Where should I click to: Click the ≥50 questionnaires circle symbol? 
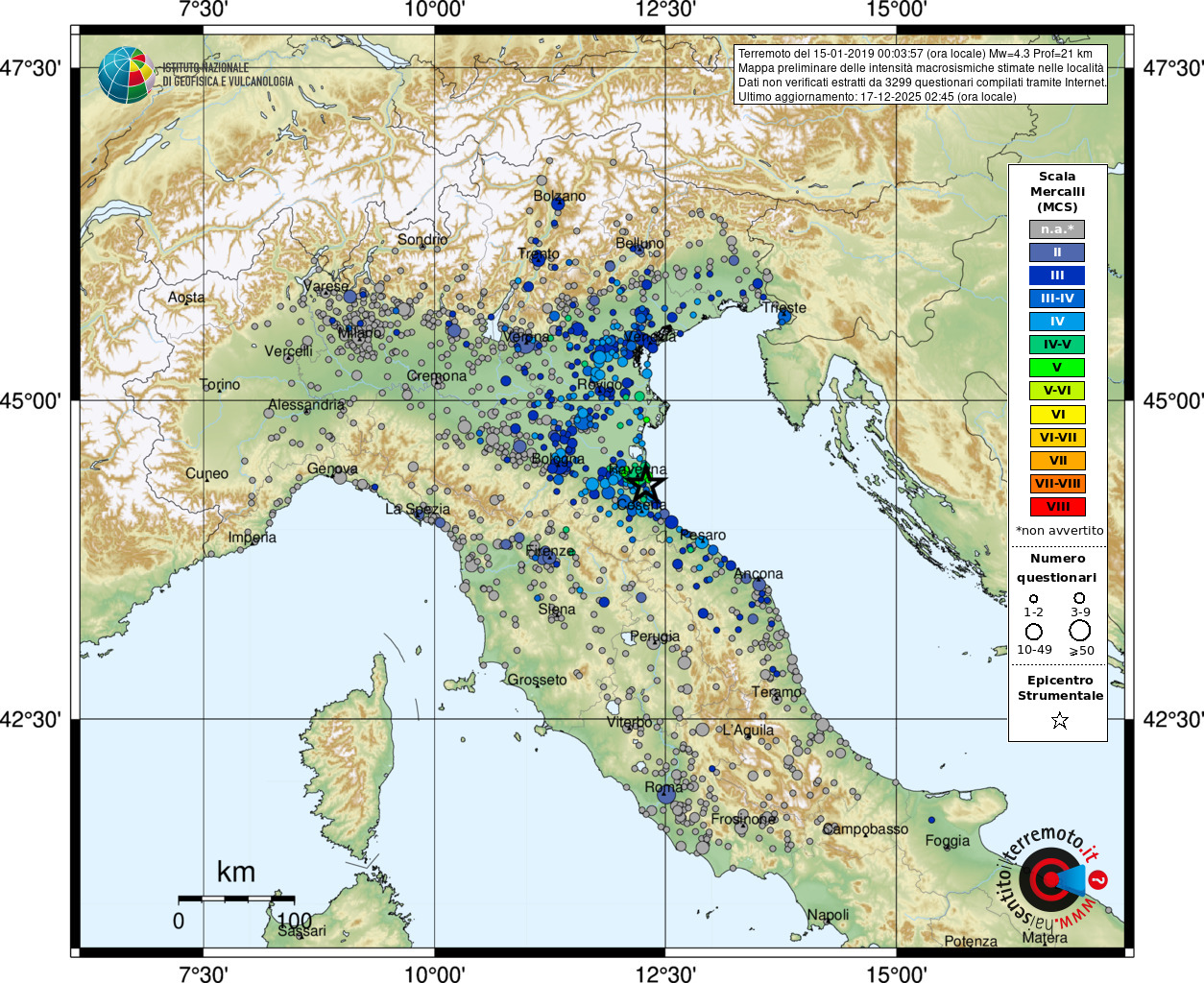(1080, 631)
